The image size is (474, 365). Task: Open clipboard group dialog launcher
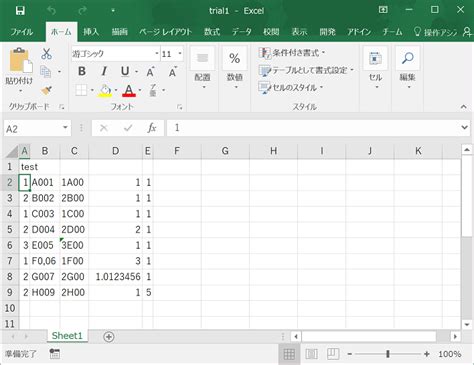61,107
